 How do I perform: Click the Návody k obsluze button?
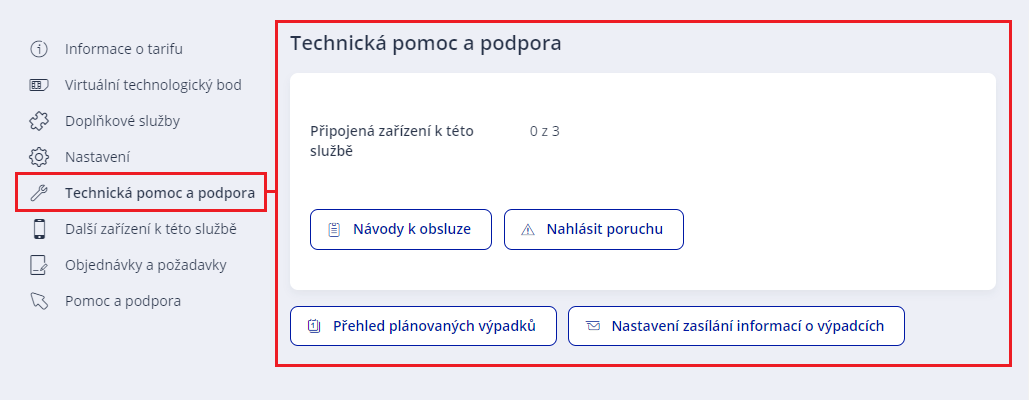(400, 229)
